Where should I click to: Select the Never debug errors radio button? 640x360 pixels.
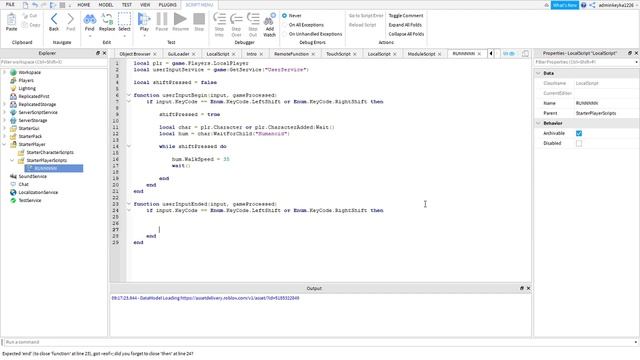pos(284,16)
